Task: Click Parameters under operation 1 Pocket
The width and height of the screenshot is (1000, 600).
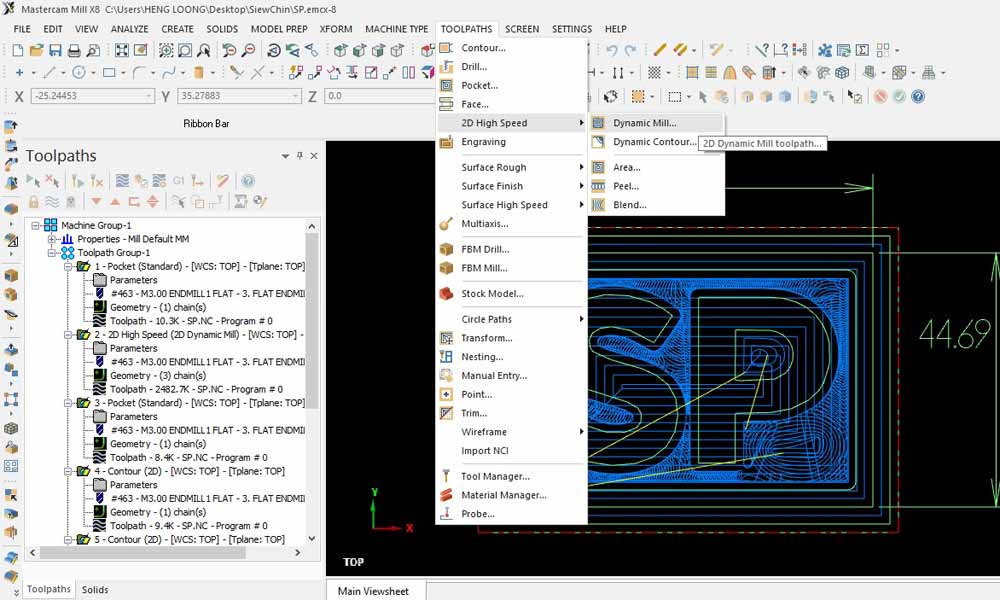Action: [133, 280]
